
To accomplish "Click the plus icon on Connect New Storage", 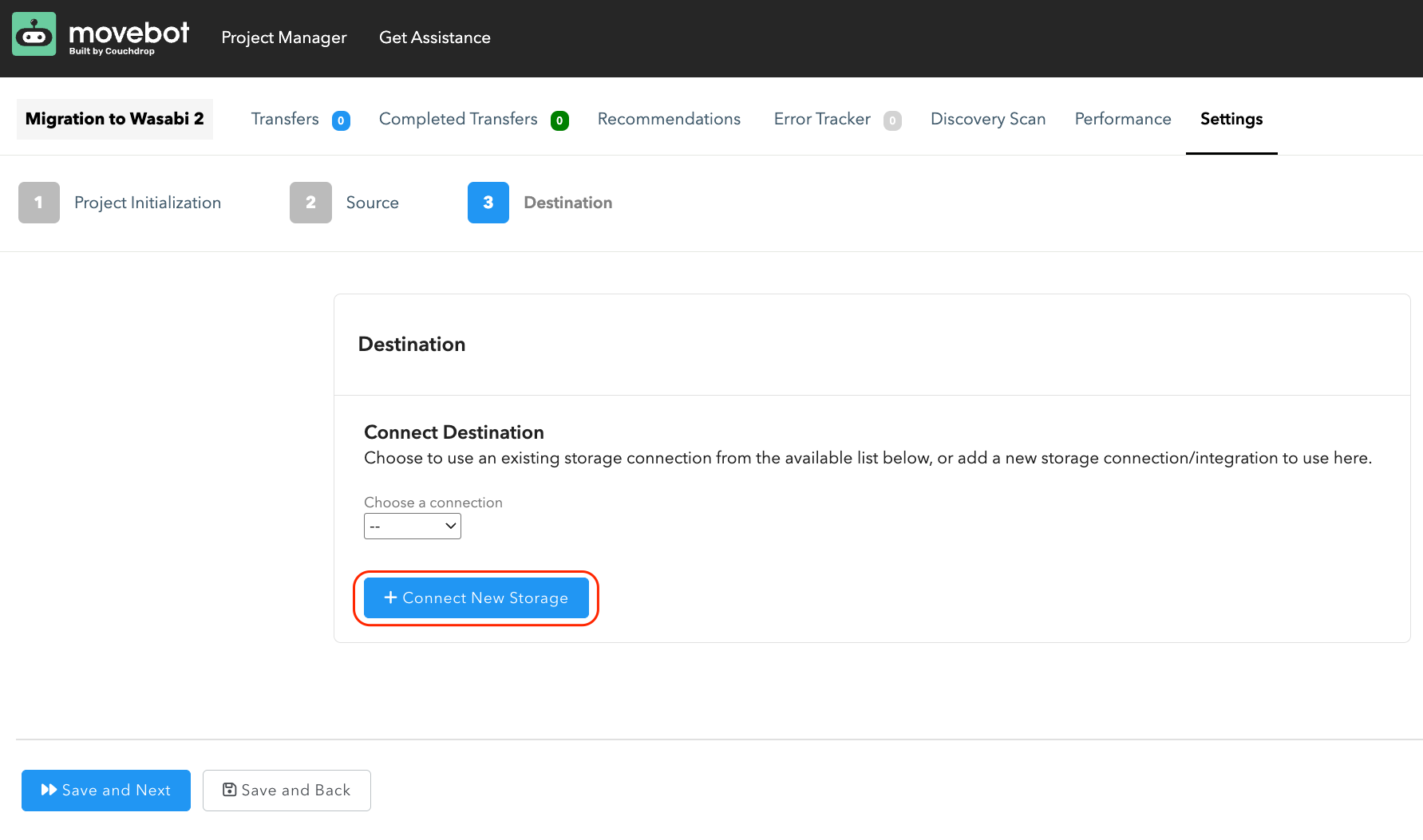I will tap(391, 597).
